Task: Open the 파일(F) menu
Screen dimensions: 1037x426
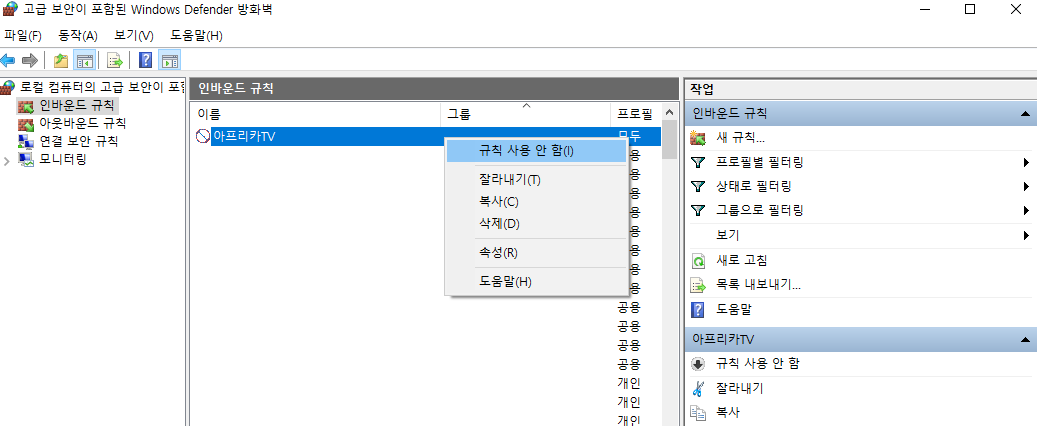Action: click(x=22, y=35)
